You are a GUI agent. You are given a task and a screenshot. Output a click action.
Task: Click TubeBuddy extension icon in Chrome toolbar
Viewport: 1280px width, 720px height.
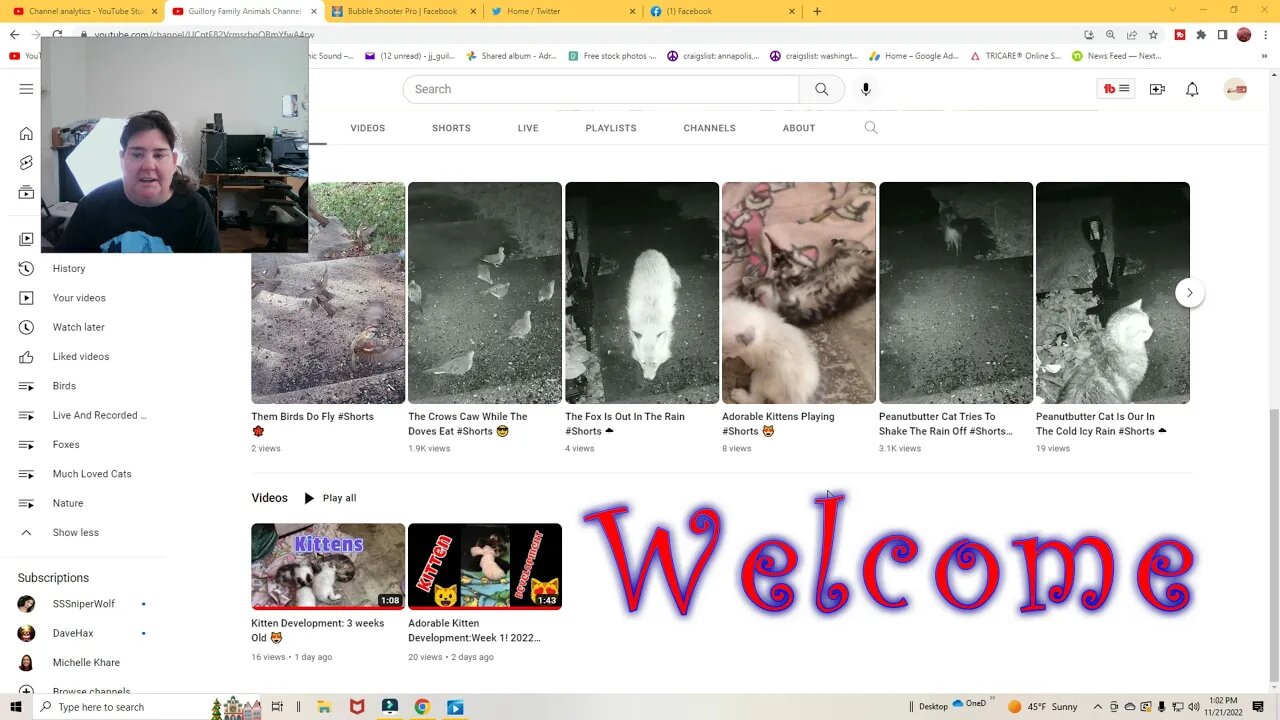[1180, 34]
